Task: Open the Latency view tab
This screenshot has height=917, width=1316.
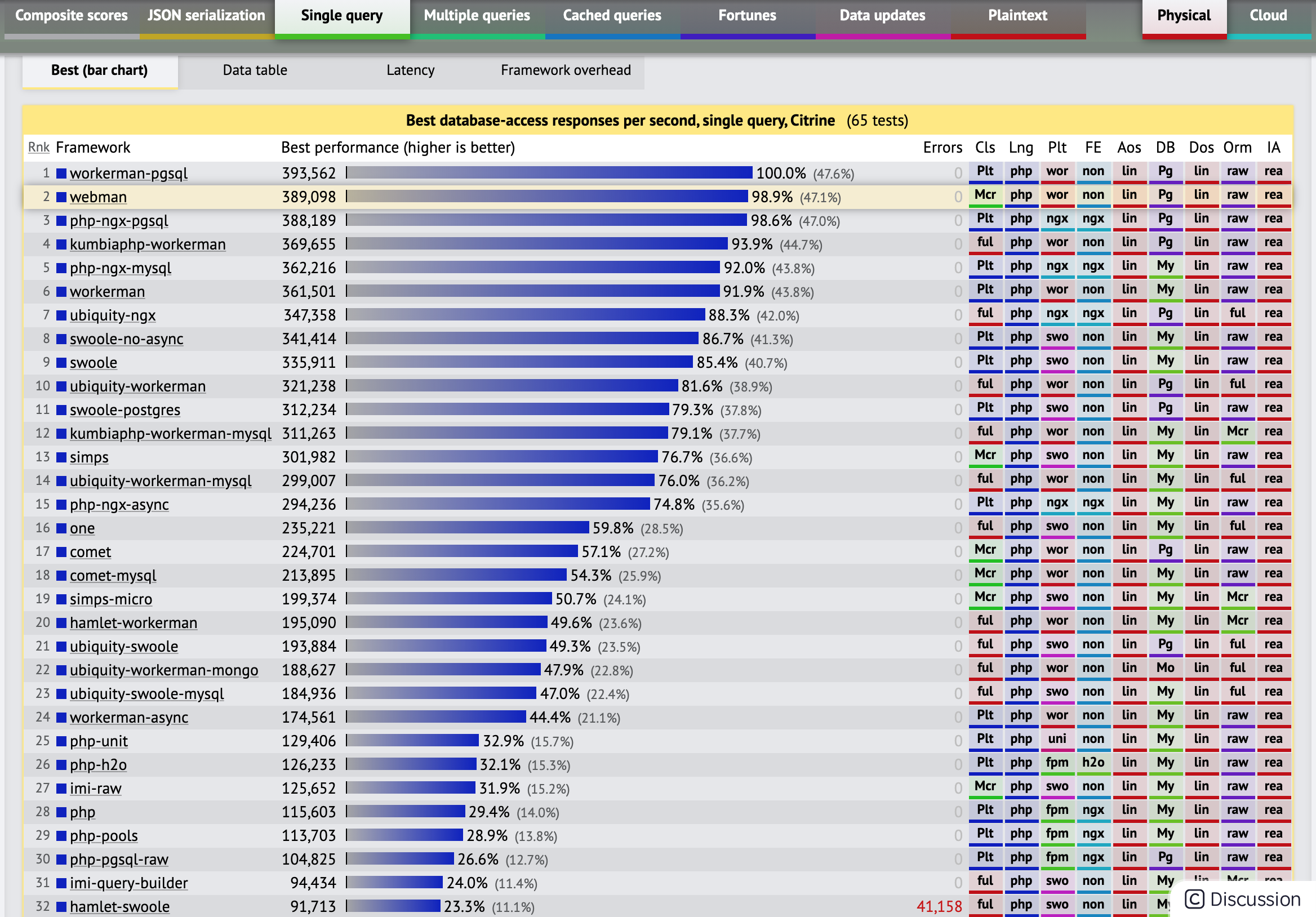Action: tap(410, 70)
